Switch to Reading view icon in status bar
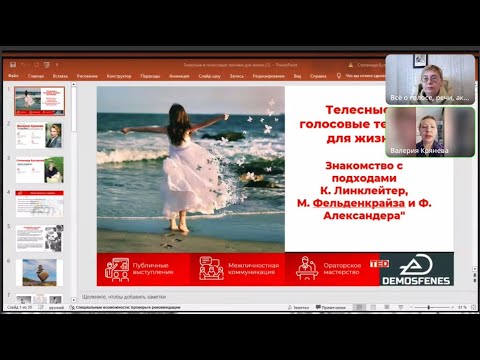480x360 pixels. click(x=387, y=307)
